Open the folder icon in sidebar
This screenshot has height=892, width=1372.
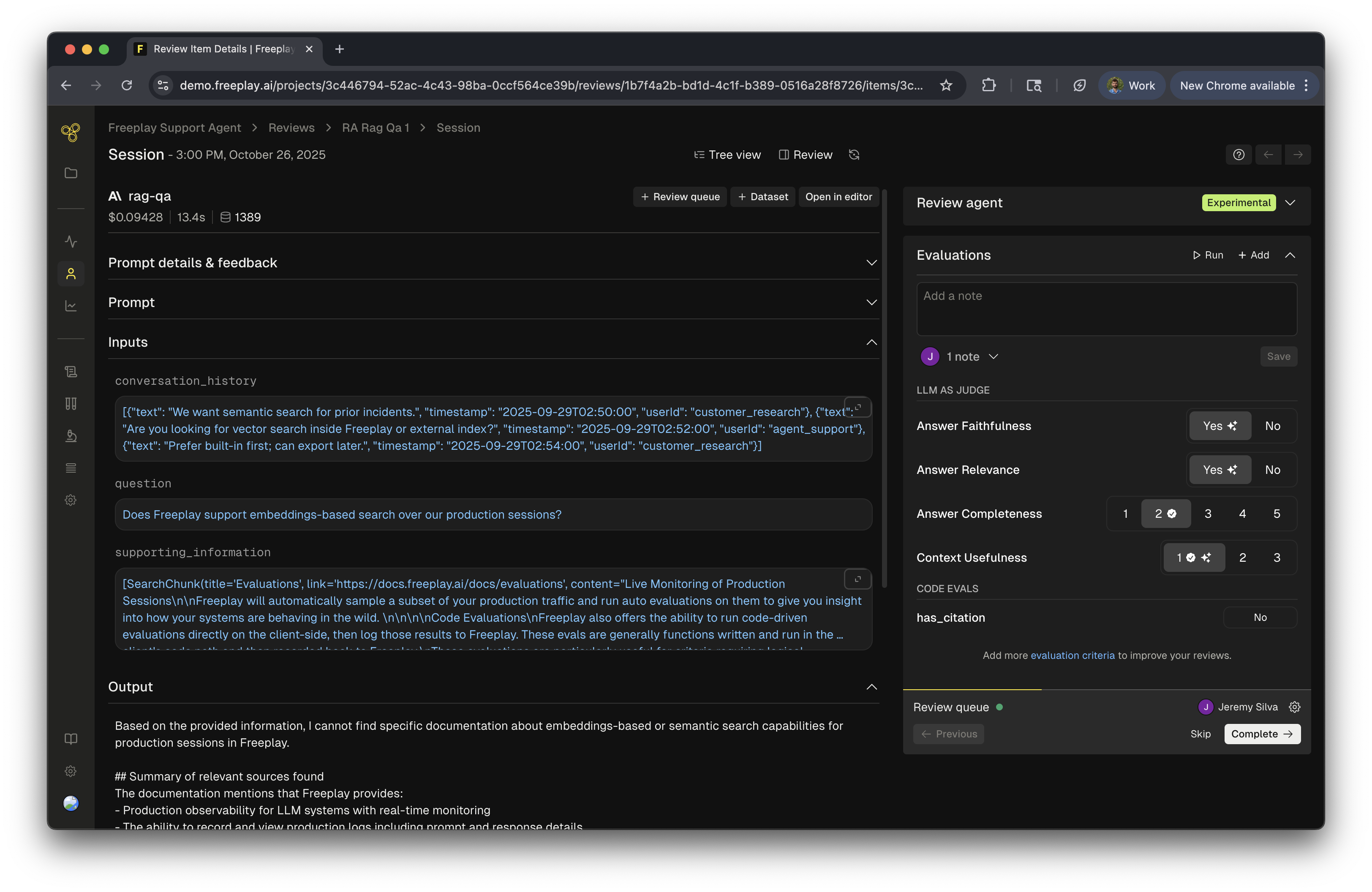tap(70, 173)
